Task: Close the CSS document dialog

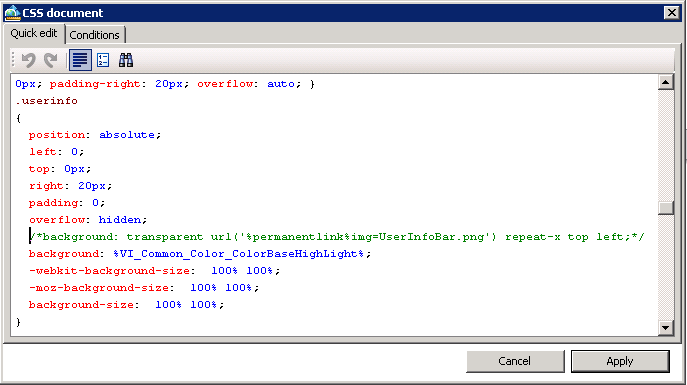Action: (x=672, y=13)
